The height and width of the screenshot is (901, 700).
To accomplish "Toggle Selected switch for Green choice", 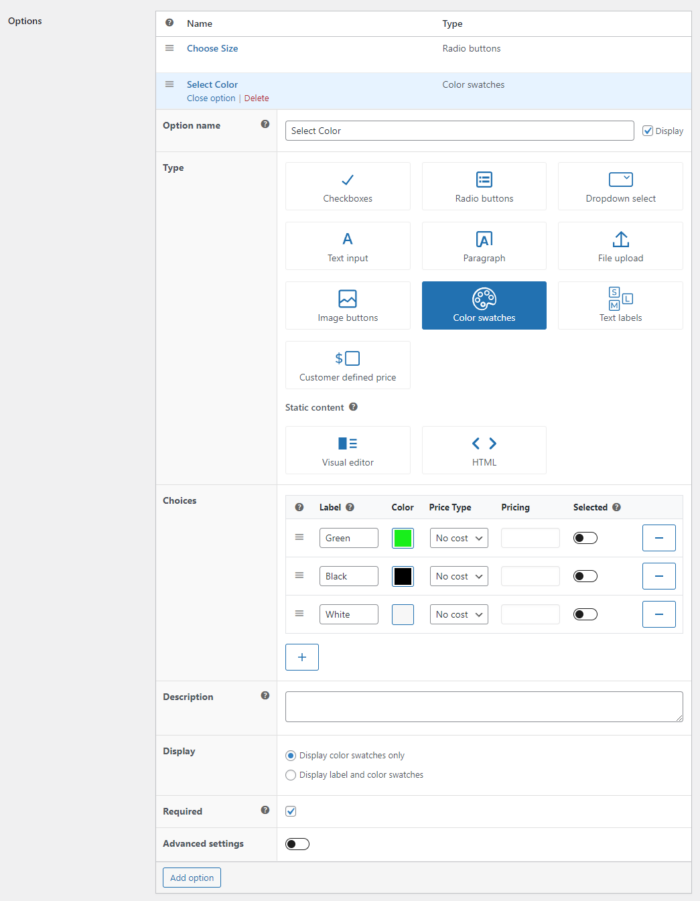I will [585, 538].
